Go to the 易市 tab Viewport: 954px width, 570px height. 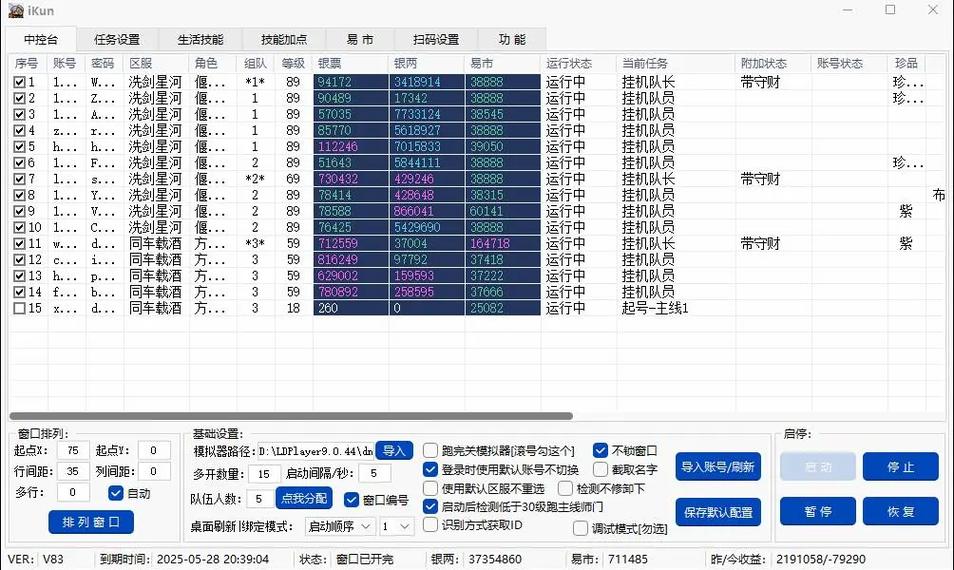(360, 40)
